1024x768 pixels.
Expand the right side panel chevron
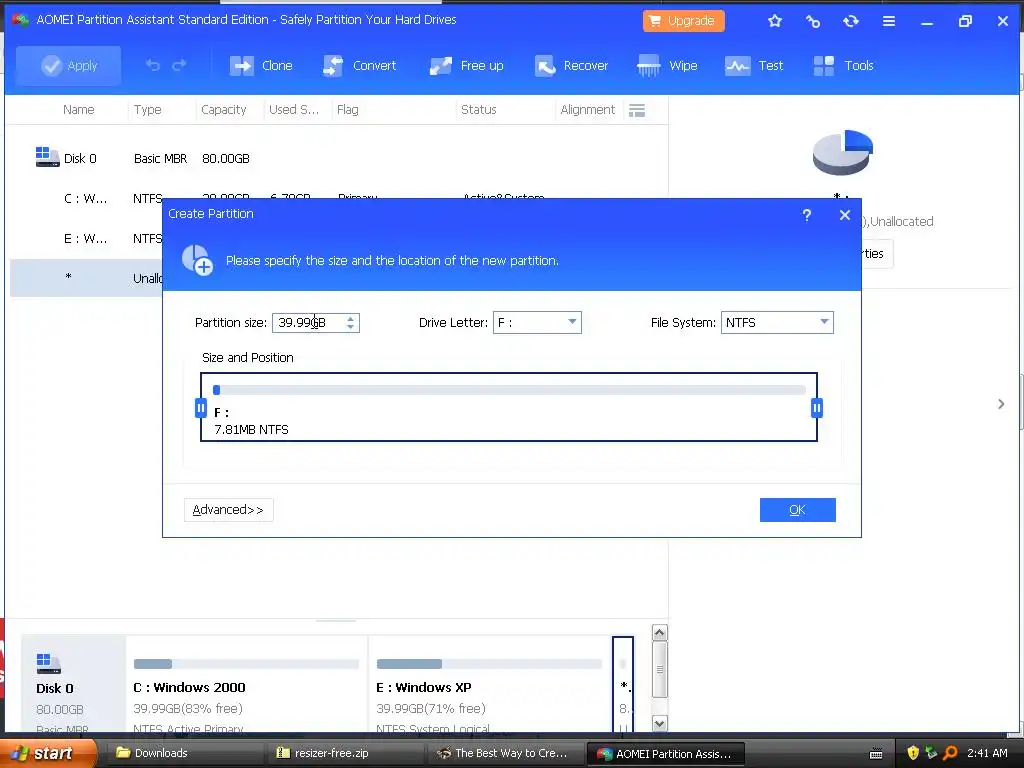tap(1001, 404)
